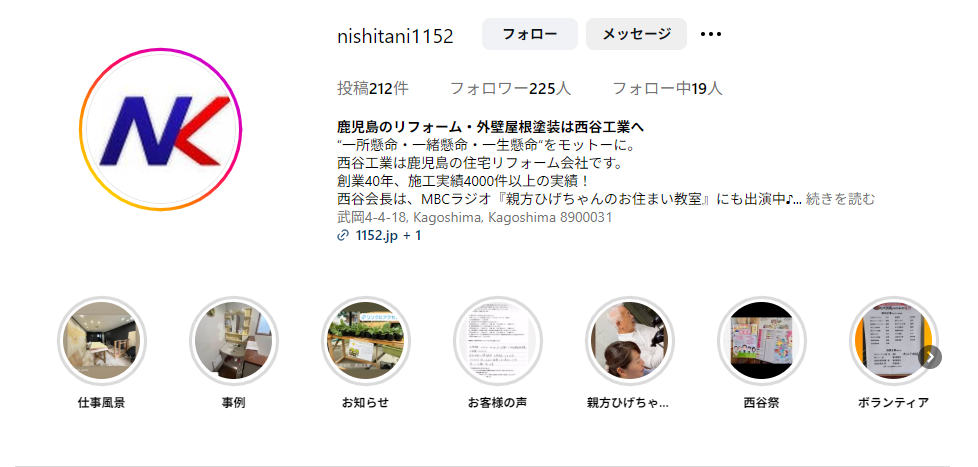Screen dimensions: 978x467
Task: Open the お知らせ story highlight
Action: pos(366,340)
